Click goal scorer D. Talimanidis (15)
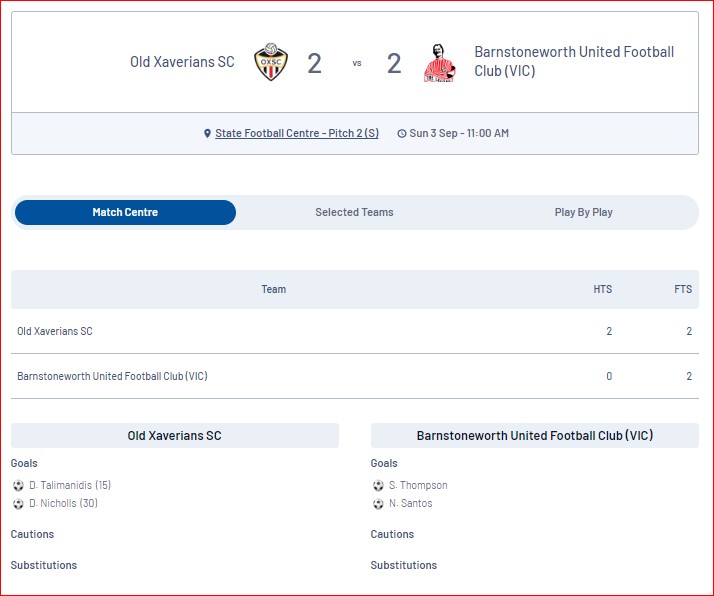The width and height of the screenshot is (714, 596). coord(70,485)
